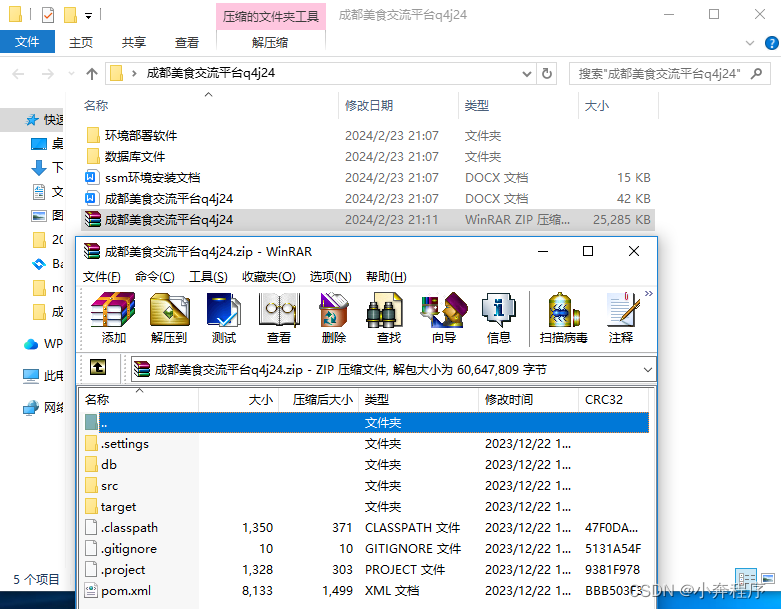
Task: Select the .gitignore file row
Action: 366,549
